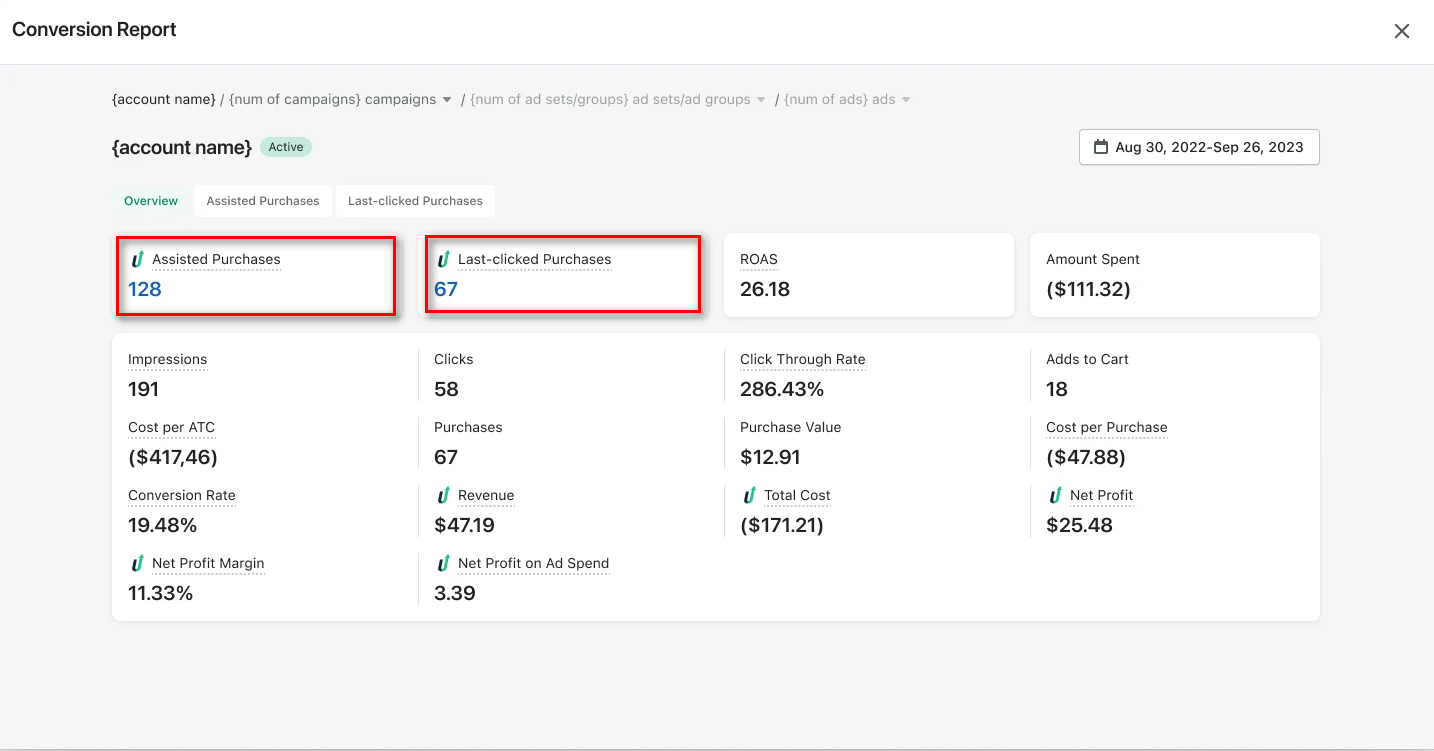Screen dimensions: 1434x751
Task: Switch to the Overview tab
Action: [x=150, y=200]
